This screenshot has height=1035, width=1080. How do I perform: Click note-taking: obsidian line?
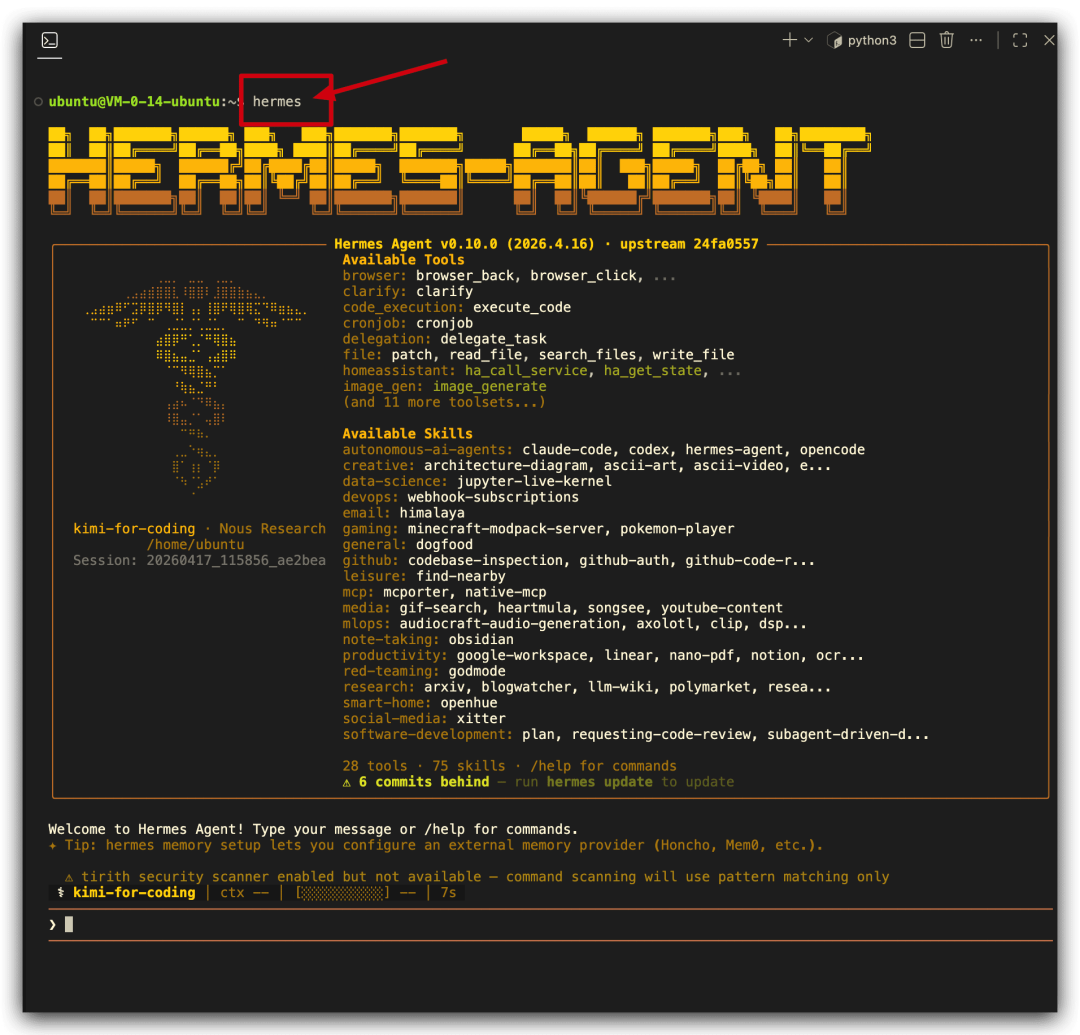click(428, 640)
